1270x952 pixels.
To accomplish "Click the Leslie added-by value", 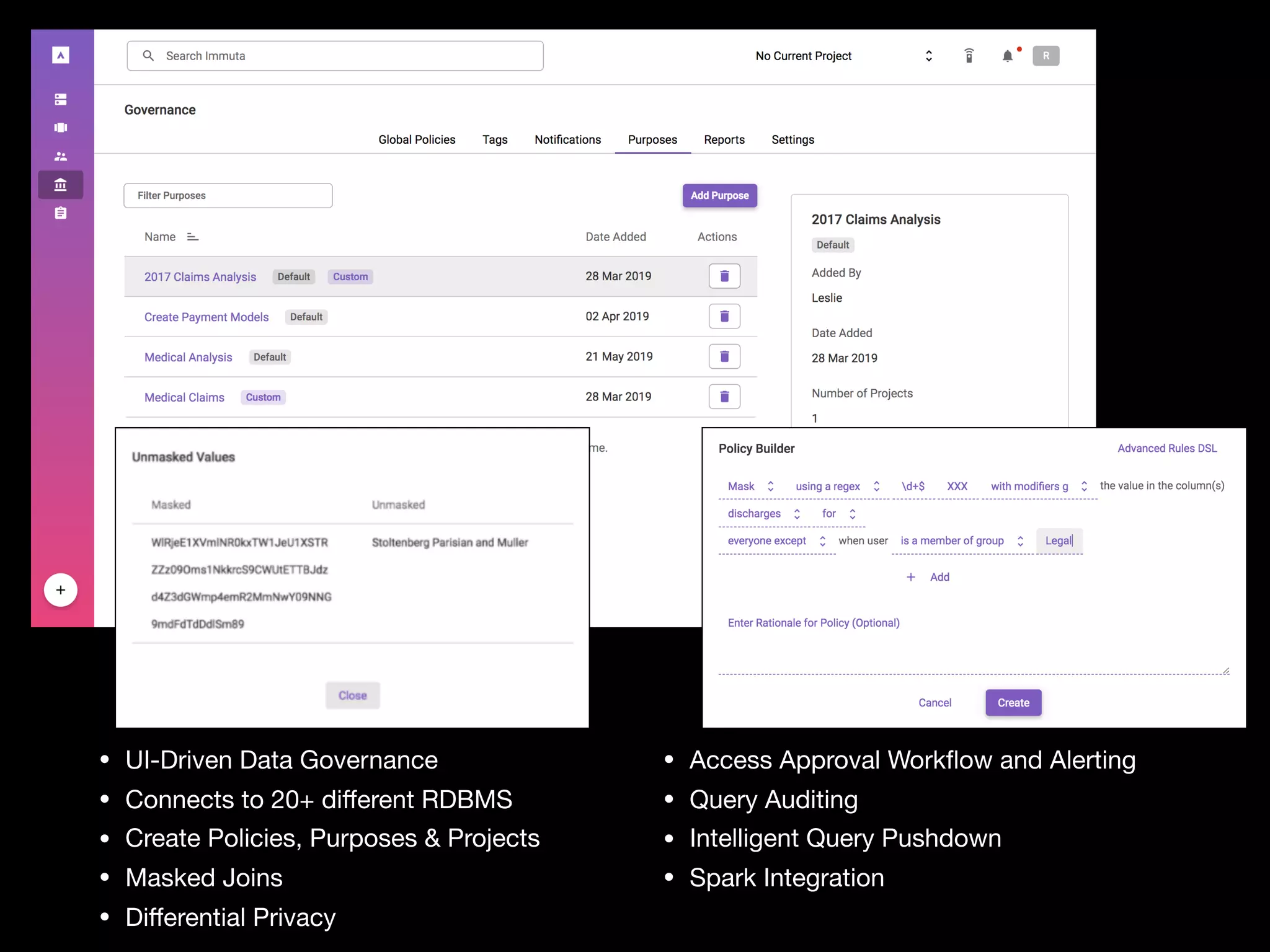I will [827, 298].
